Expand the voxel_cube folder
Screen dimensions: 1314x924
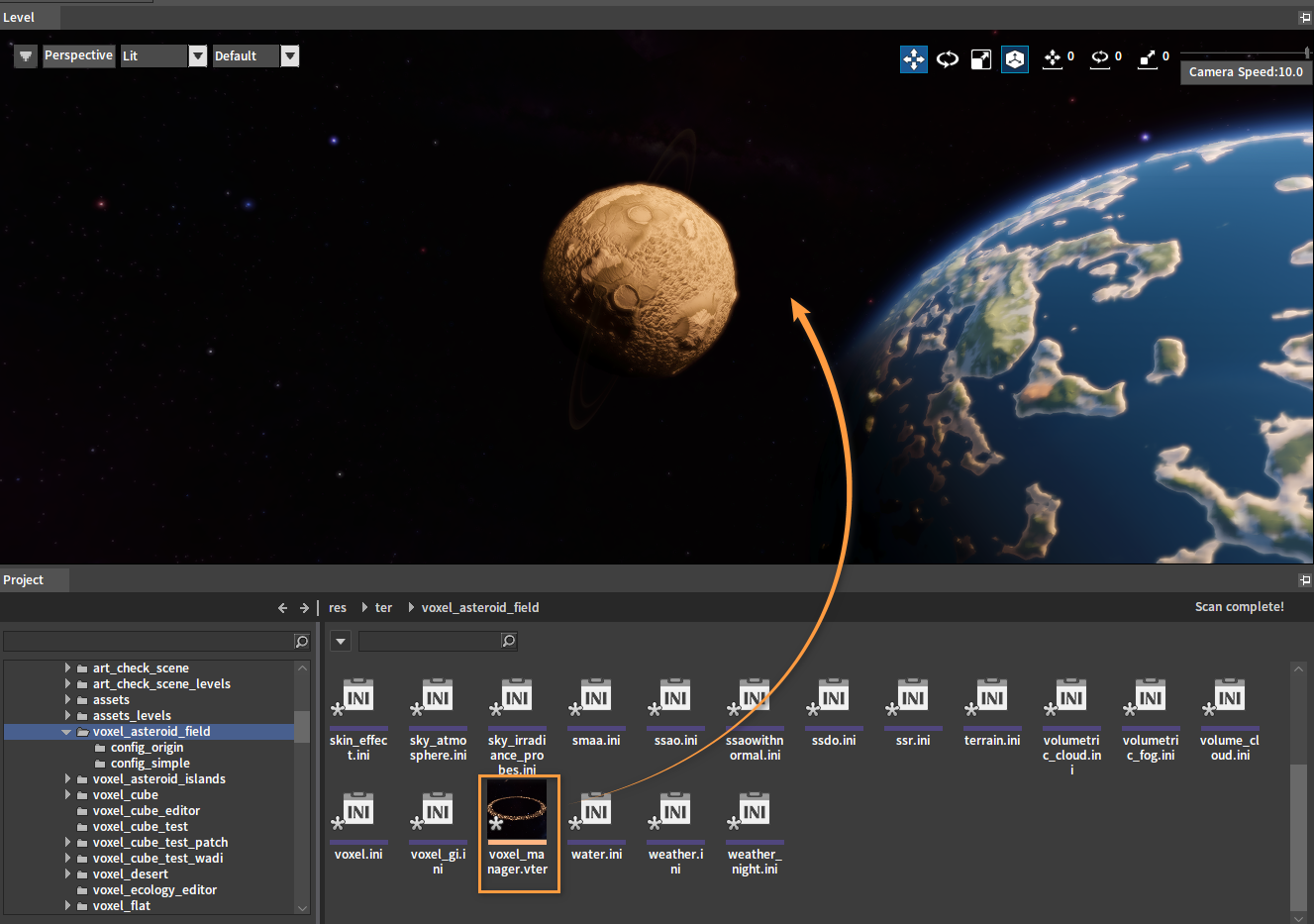tap(67, 794)
